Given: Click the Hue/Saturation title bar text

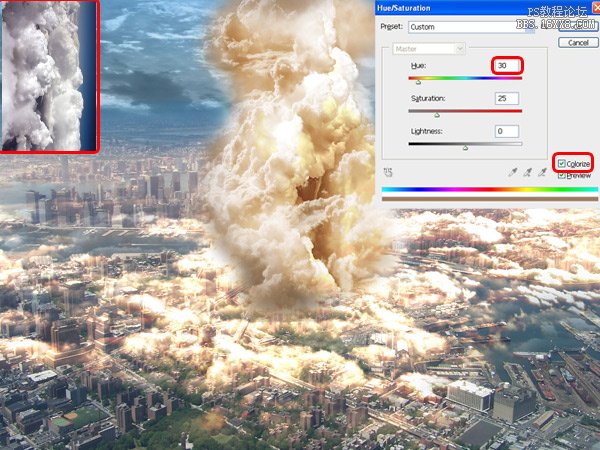Looking at the screenshot, I should (403, 8).
